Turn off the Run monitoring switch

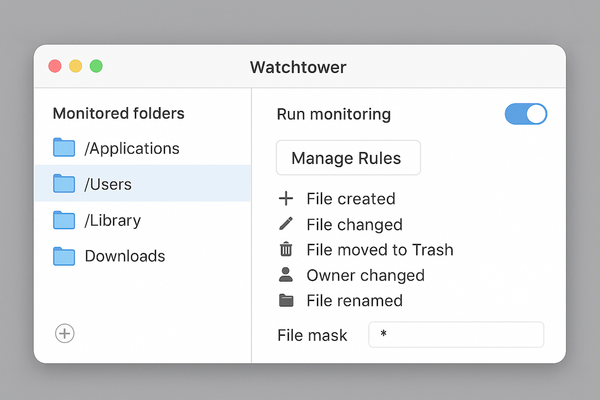[x=526, y=114]
